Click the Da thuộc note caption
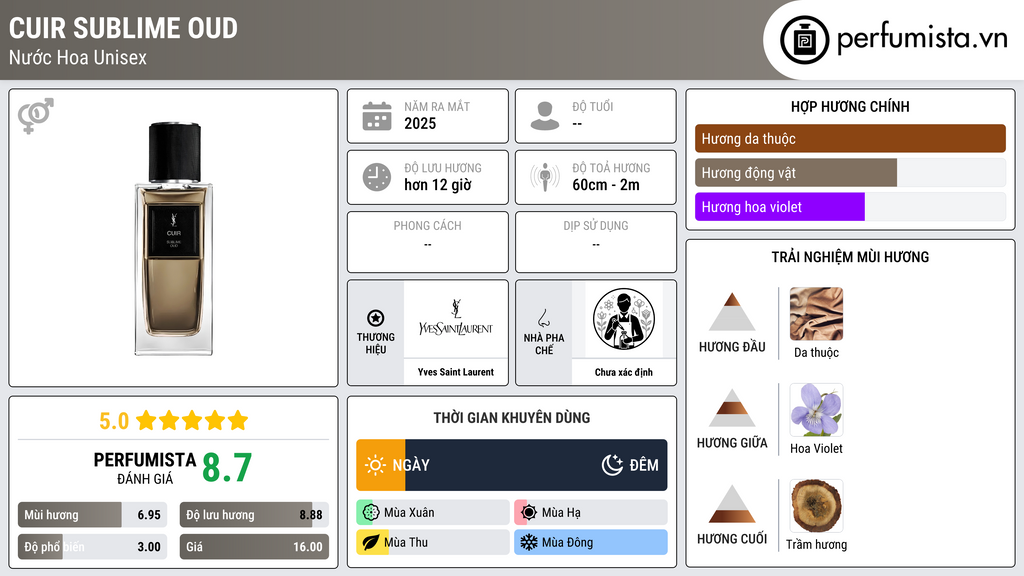The image size is (1024, 576). point(816,353)
